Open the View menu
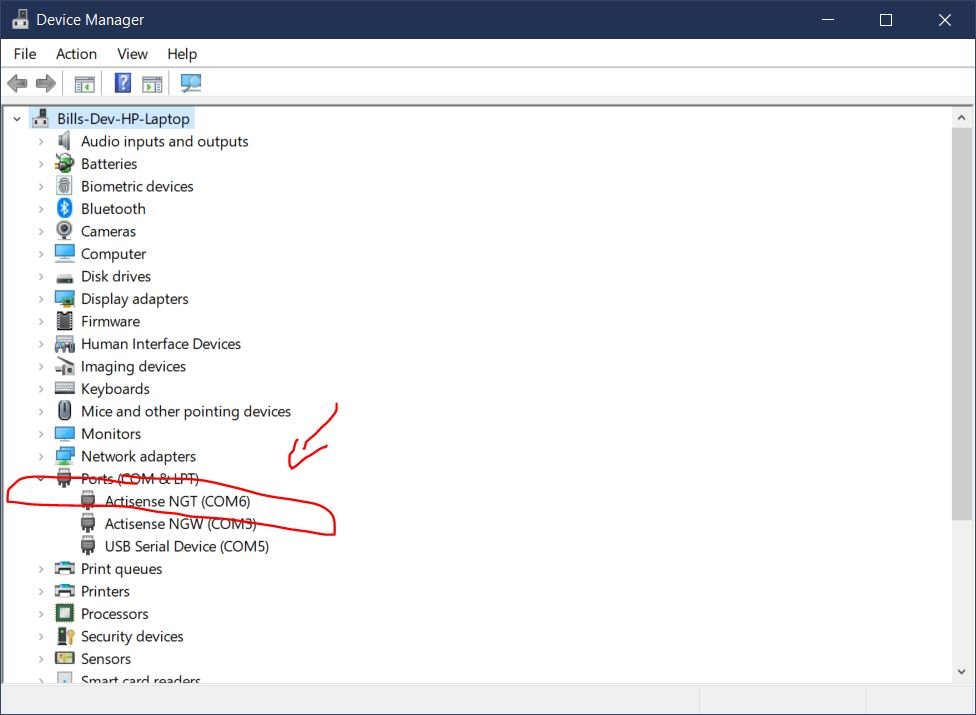 pos(132,54)
